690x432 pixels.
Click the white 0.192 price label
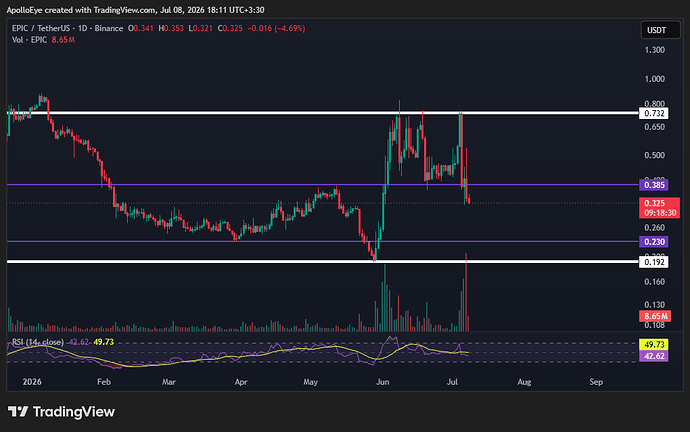(653, 262)
